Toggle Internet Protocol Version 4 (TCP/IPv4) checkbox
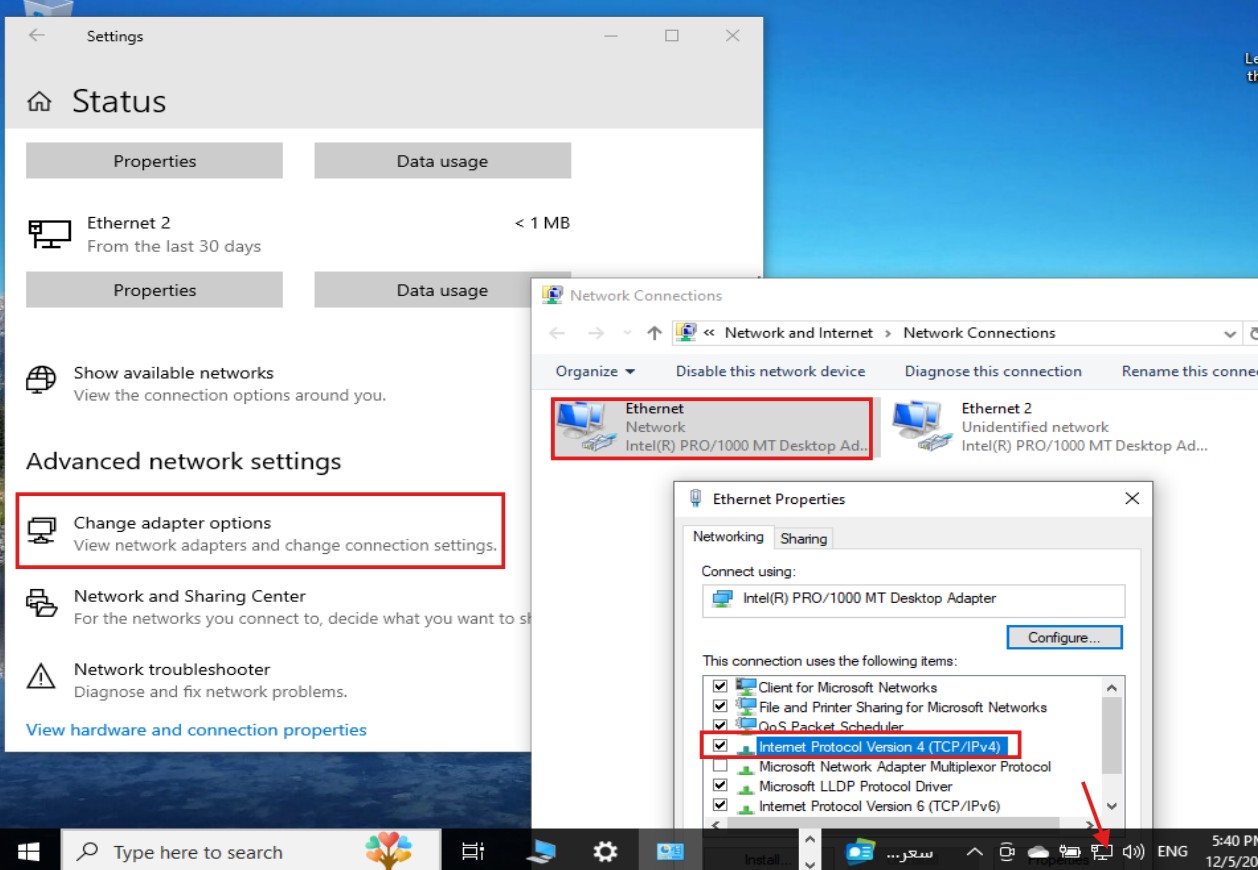 pyautogui.click(x=719, y=746)
